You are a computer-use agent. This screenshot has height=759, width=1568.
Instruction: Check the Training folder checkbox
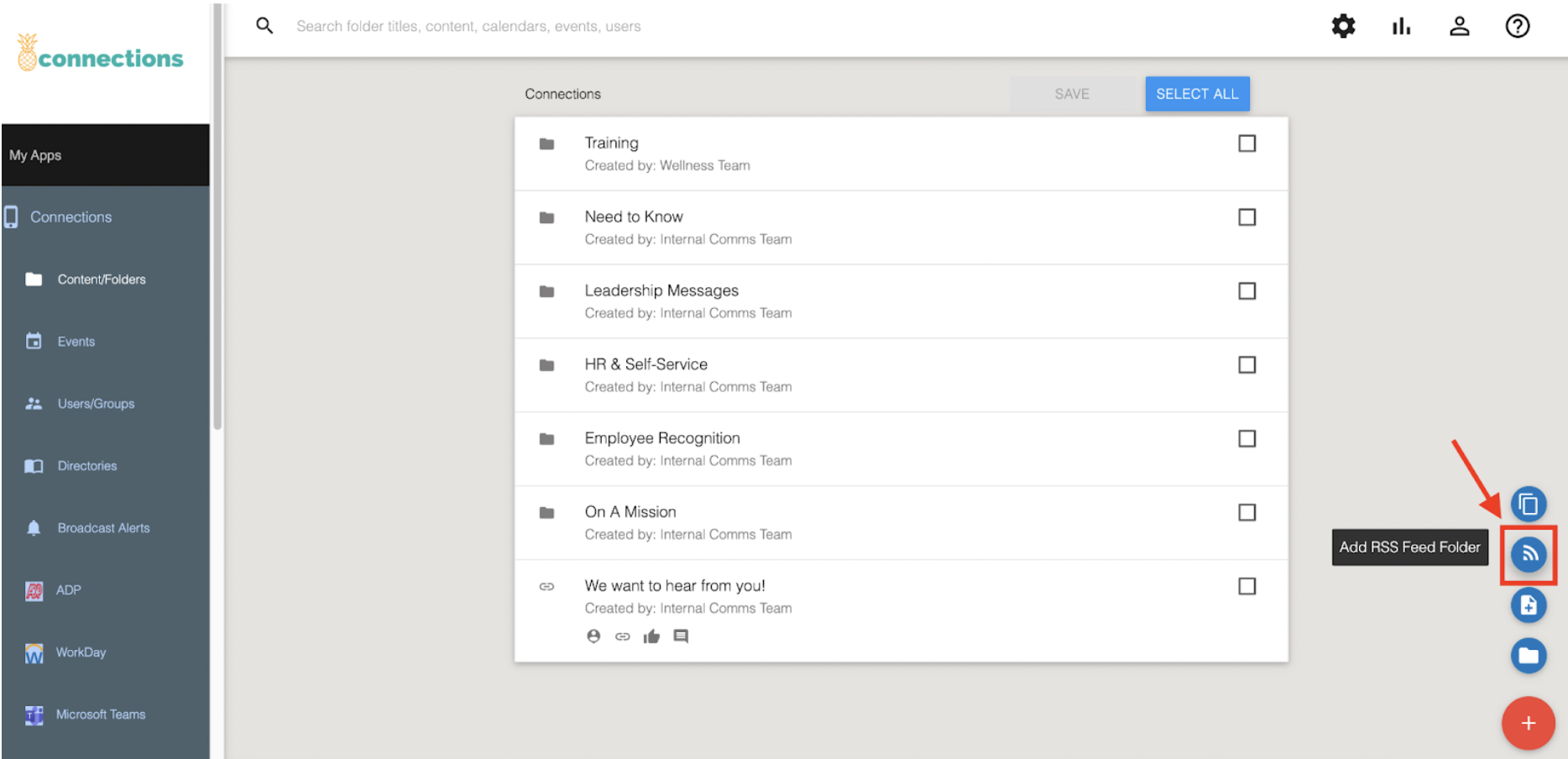(1247, 144)
